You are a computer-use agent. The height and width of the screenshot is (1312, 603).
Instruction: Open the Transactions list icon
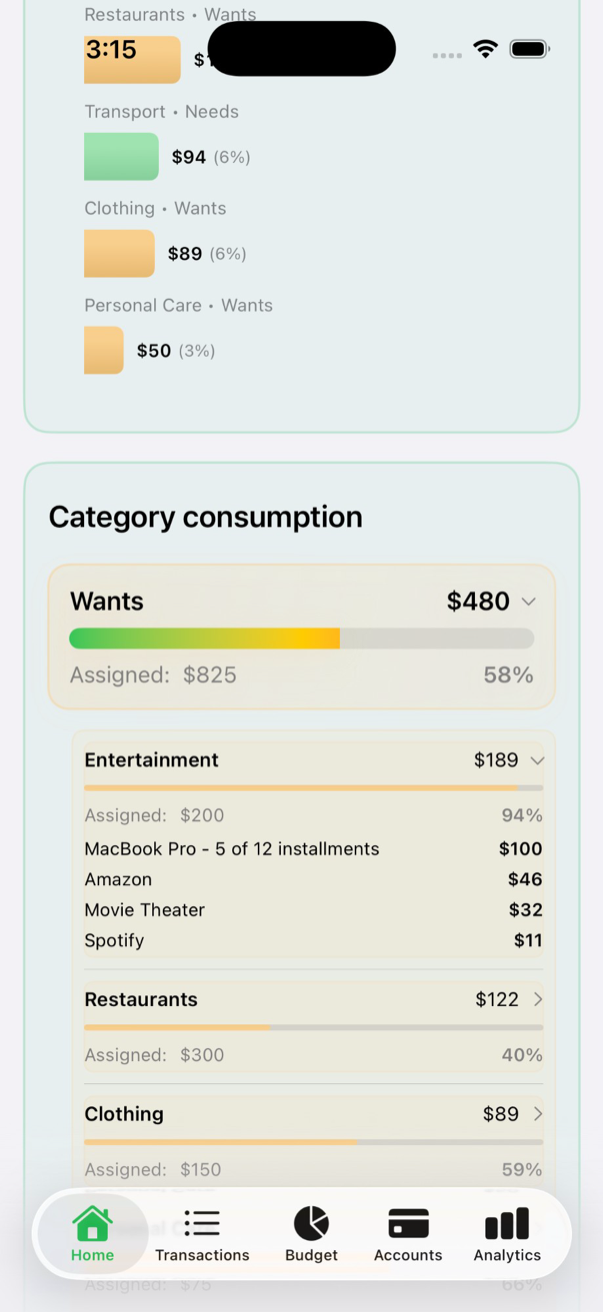(x=202, y=1223)
